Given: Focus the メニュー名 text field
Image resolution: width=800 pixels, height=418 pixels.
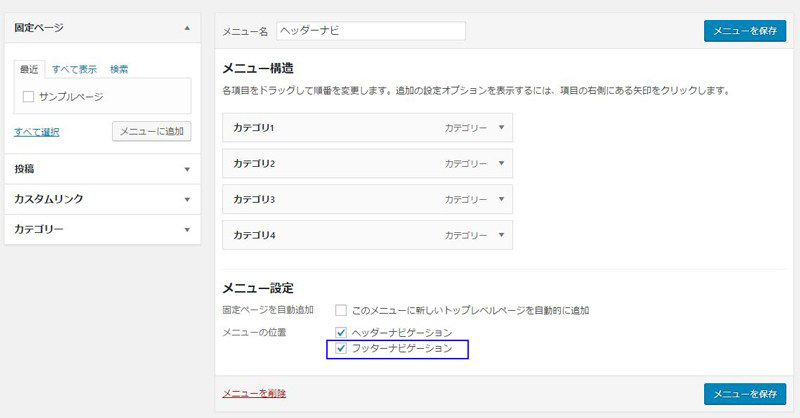Looking at the screenshot, I should tap(371, 31).
